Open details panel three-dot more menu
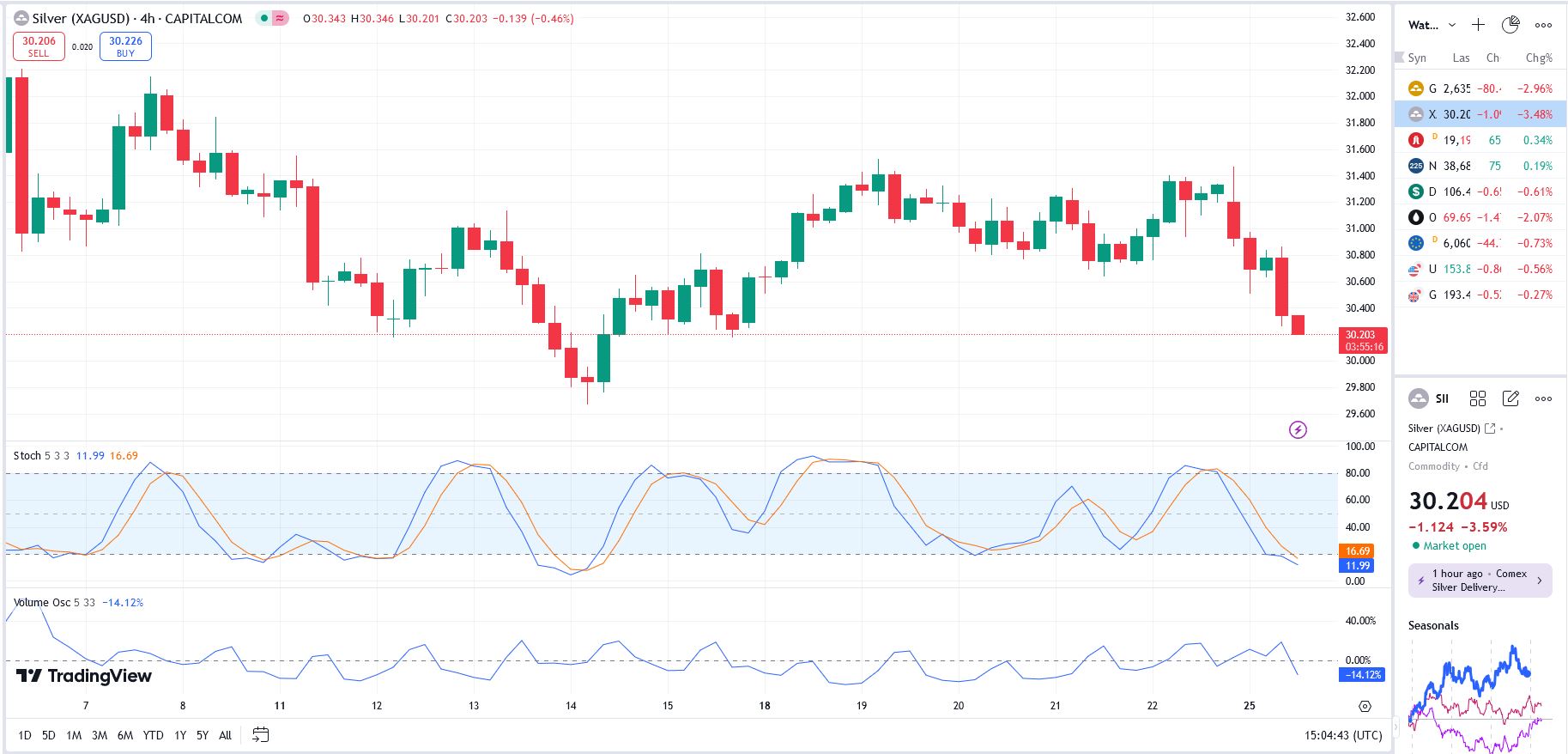Image resolution: width=1568 pixels, height=754 pixels. (1543, 398)
